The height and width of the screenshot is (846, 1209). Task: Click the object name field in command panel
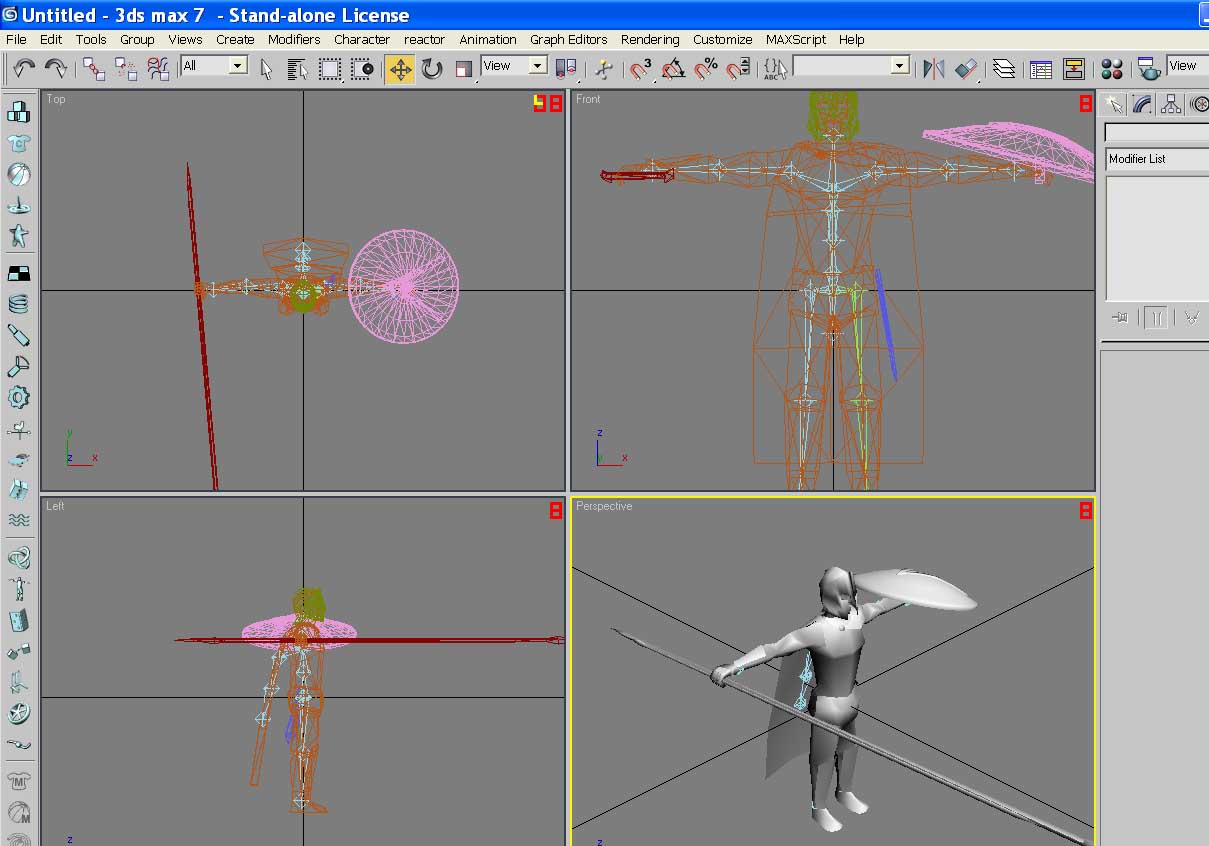coord(1157,133)
